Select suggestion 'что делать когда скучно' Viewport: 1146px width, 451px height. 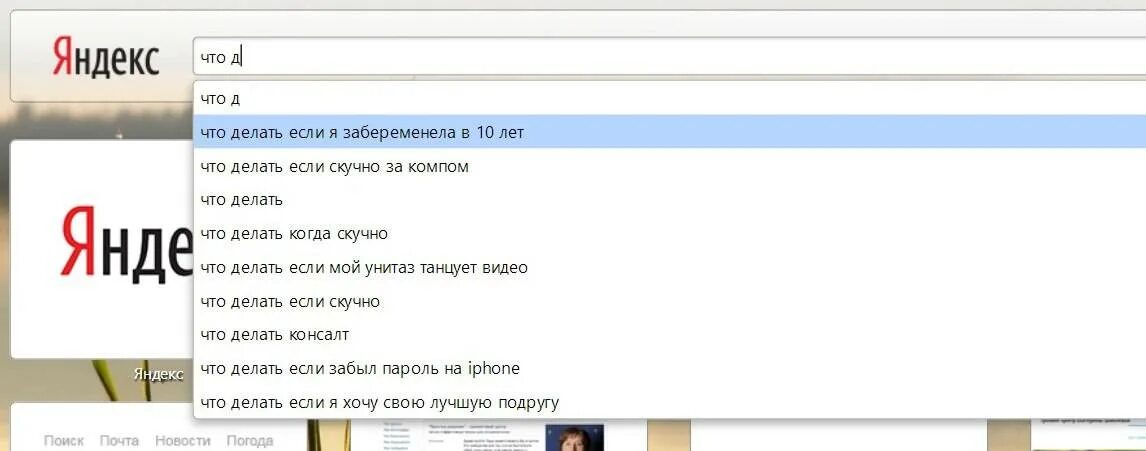[x=669, y=233]
